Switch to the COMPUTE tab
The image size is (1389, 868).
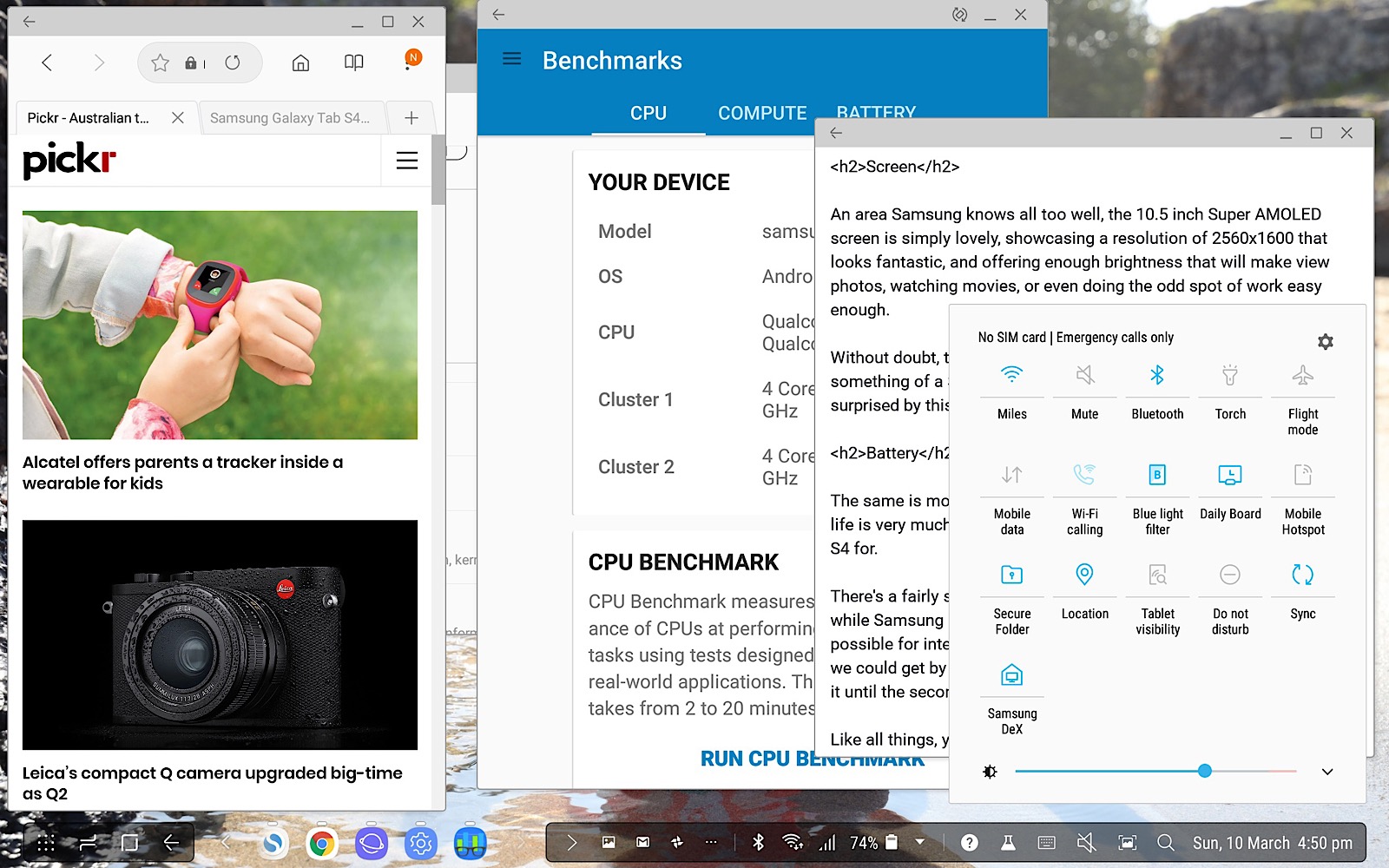tap(762, 113)
